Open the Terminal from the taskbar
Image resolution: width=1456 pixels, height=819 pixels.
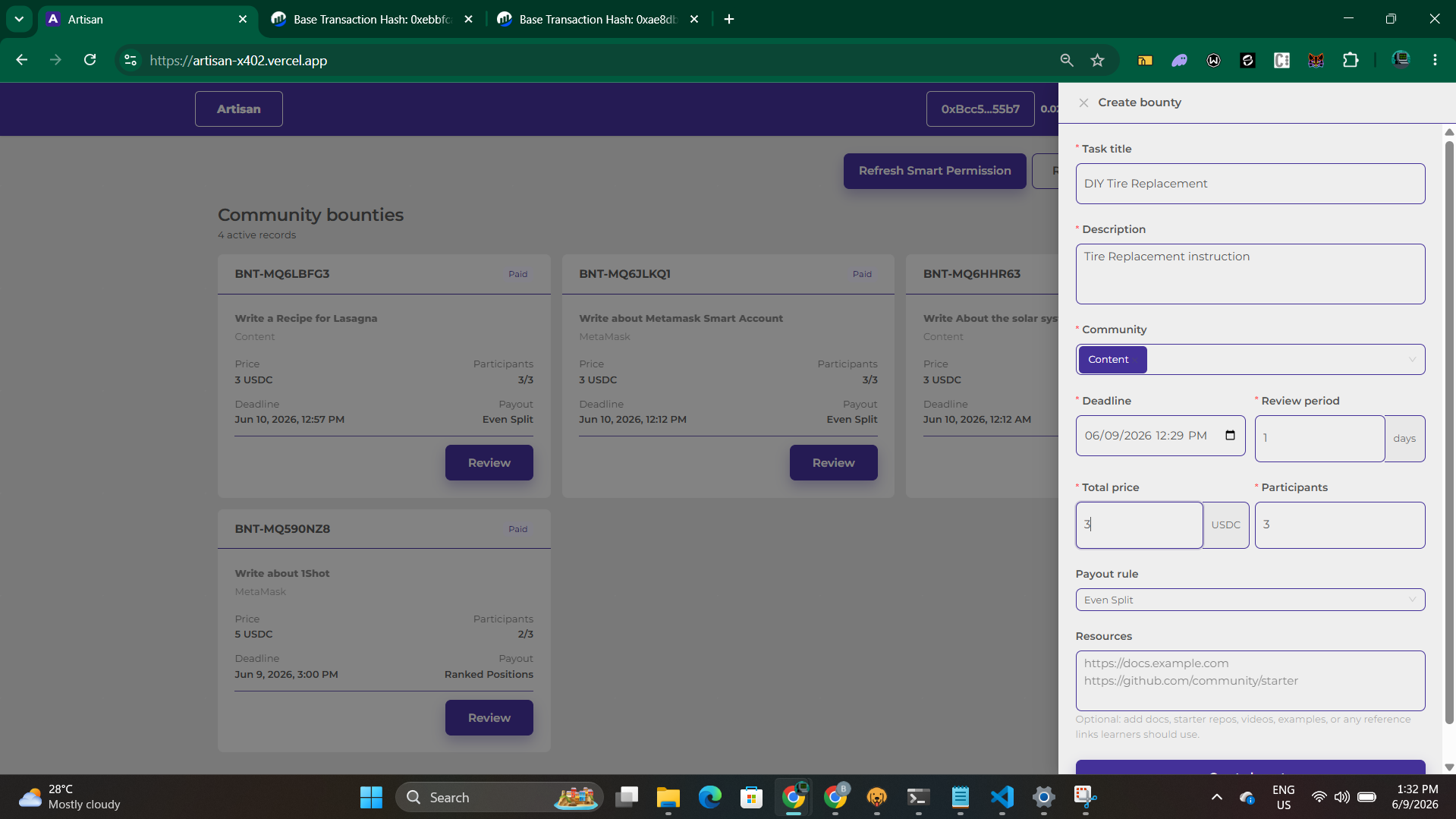918,797
